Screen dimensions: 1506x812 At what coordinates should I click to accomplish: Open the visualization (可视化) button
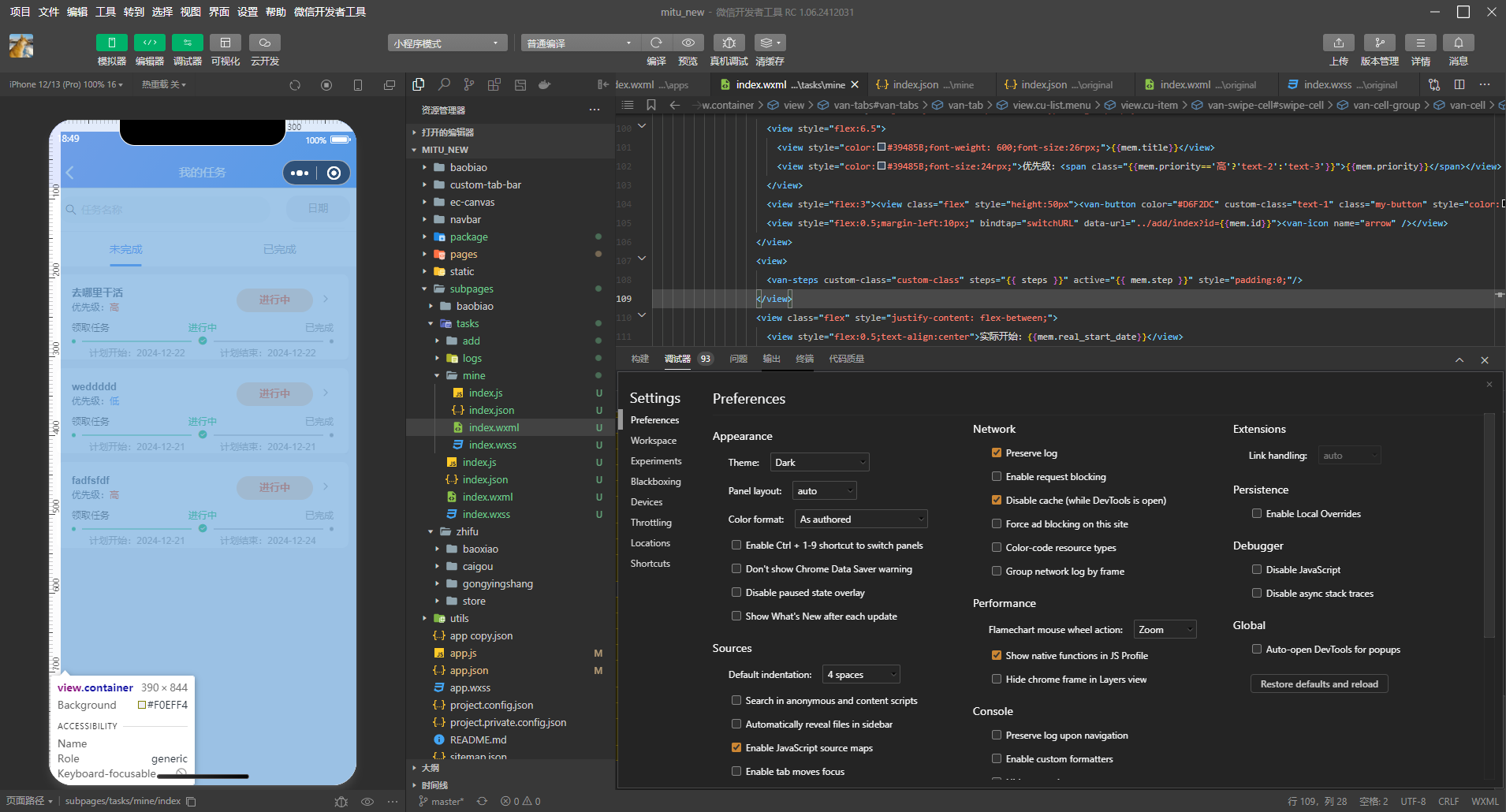[225, 43]
